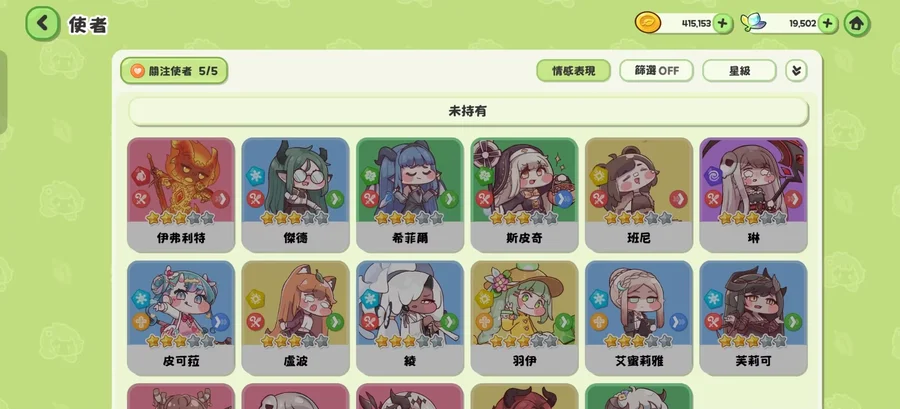The width and height of the screenshot is (900, 409).
Task: Click the star rating on 班尼's card
Action: point(638,218)
